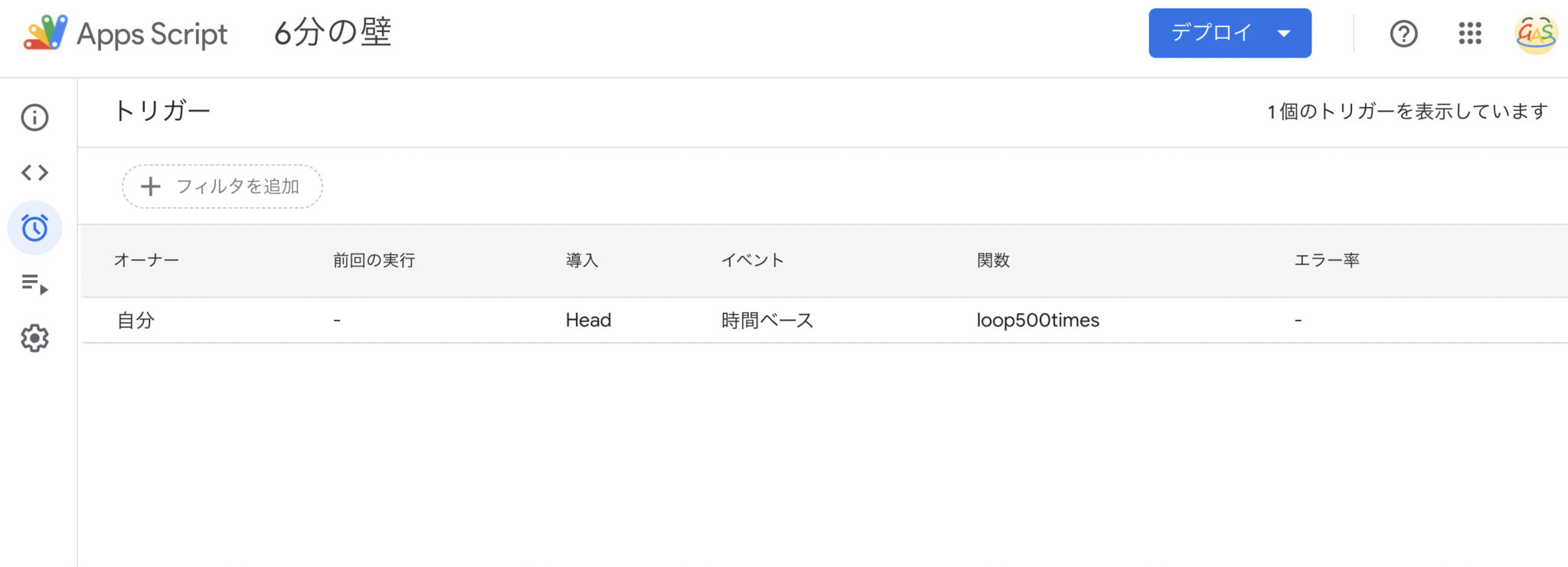Screen dimensions: 1568x567
Task: Open the Google apps grid icon
Action: point(1470,34)
